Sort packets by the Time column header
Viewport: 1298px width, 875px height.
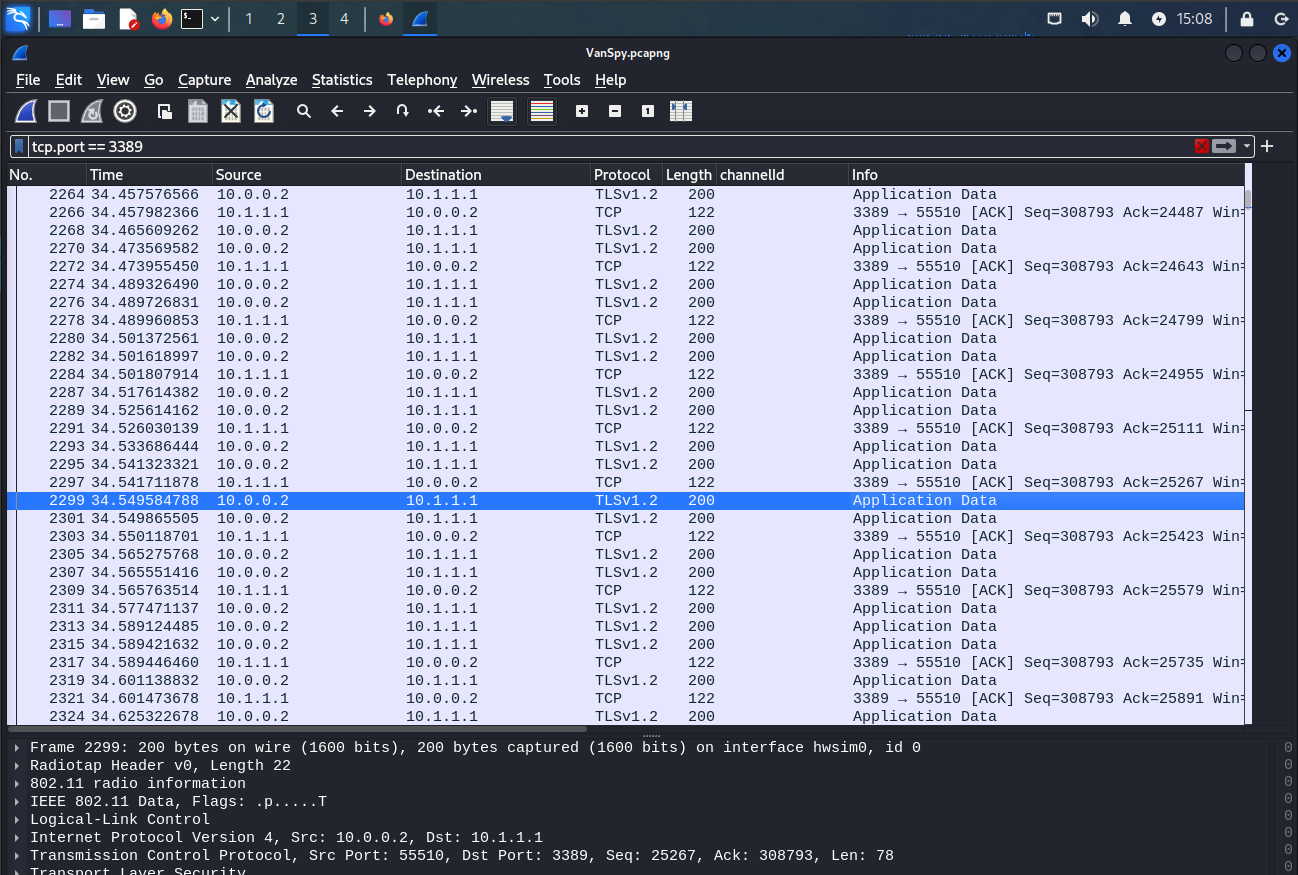[149, 175]
